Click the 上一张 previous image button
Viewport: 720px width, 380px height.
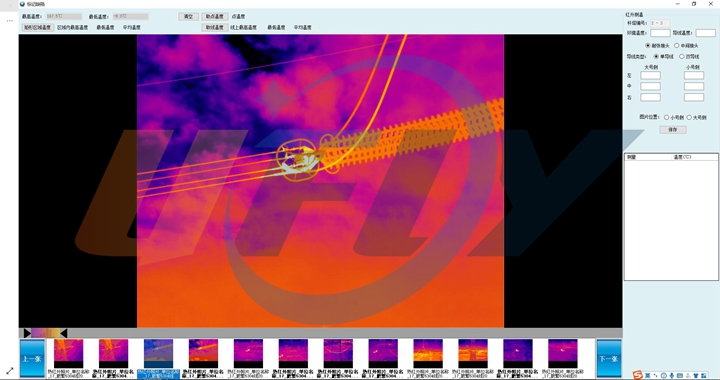click(x=32, y=358)
